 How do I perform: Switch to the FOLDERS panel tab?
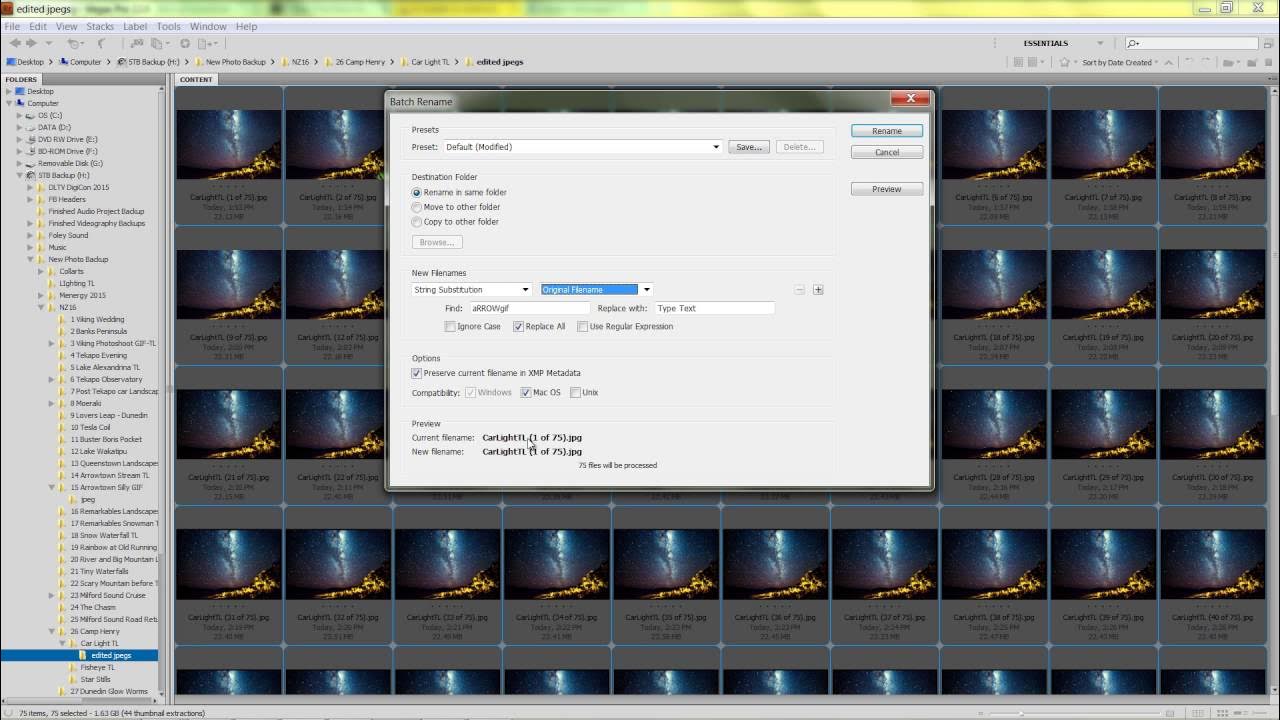(x=21, y=79)
